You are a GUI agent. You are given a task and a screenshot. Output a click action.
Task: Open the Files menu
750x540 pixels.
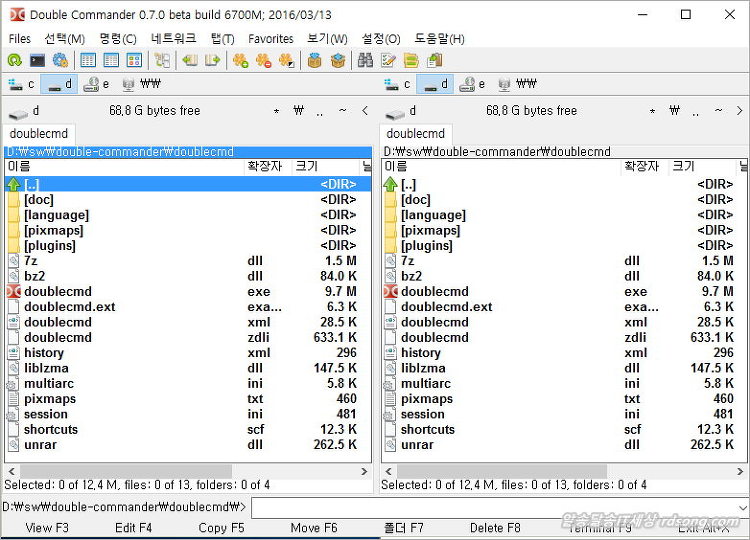pyautogui.click(x=19, y=39)
